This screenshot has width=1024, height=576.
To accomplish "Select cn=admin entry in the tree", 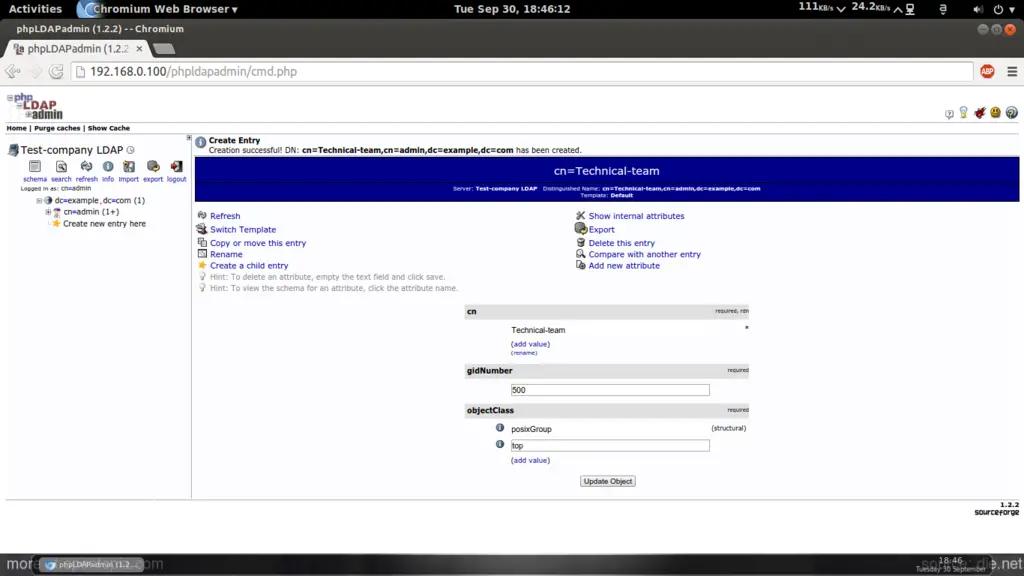I will pos(91,212).
